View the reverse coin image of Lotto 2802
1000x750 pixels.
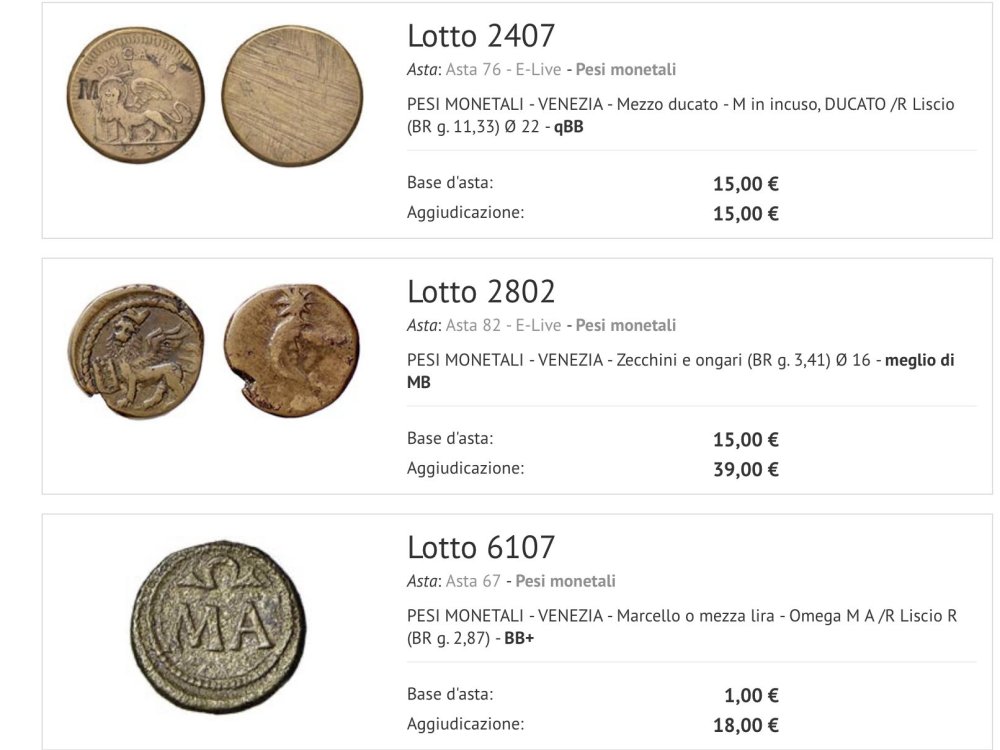coord(291,349)
